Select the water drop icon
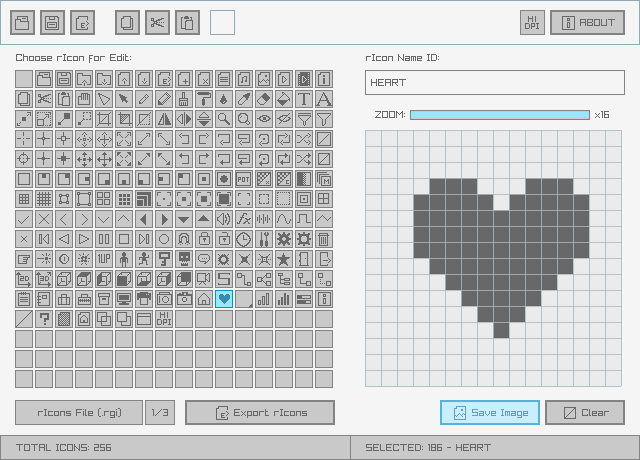Screen dimensions: 640x460 pyautogui.click(x=224, y=99)
